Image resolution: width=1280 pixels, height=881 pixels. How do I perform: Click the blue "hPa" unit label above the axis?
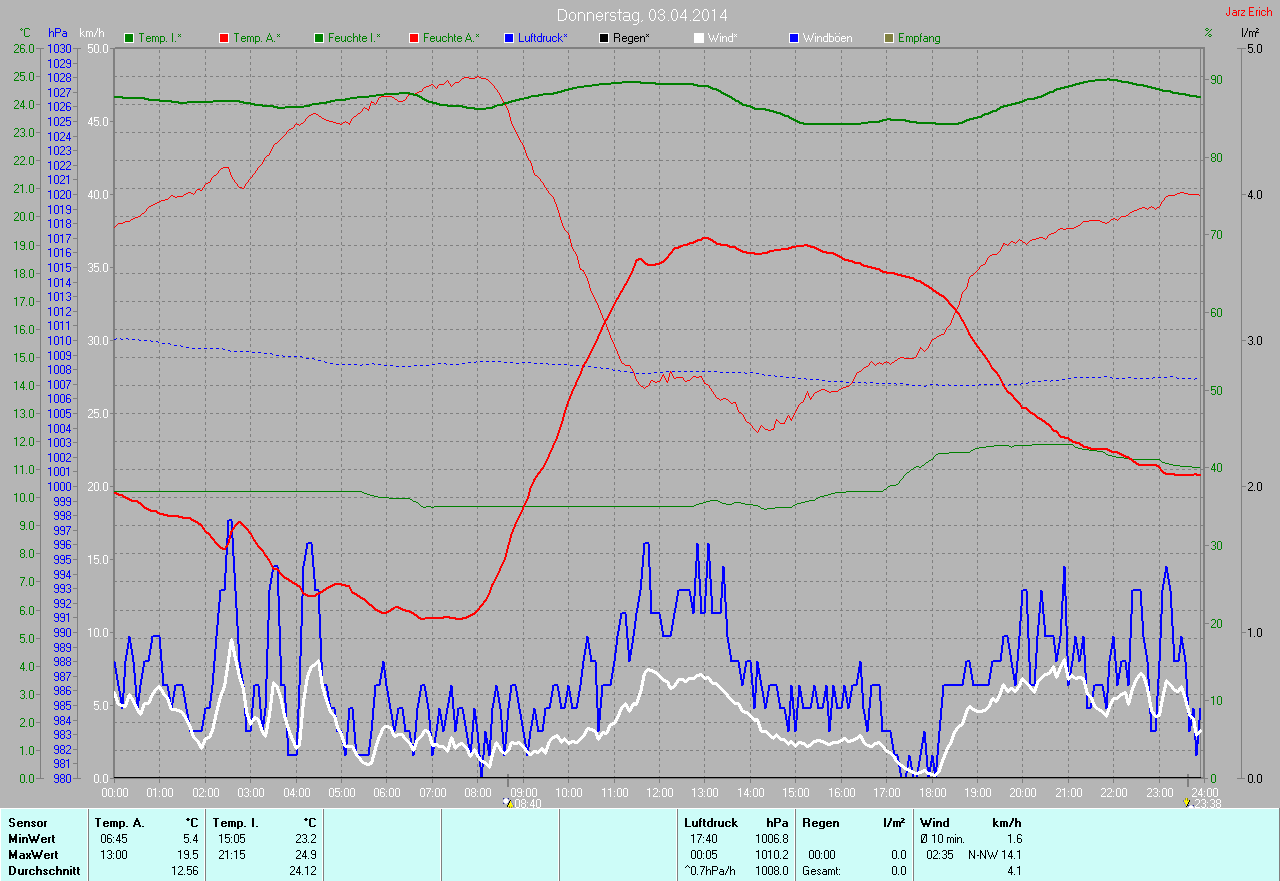point(59,33)
